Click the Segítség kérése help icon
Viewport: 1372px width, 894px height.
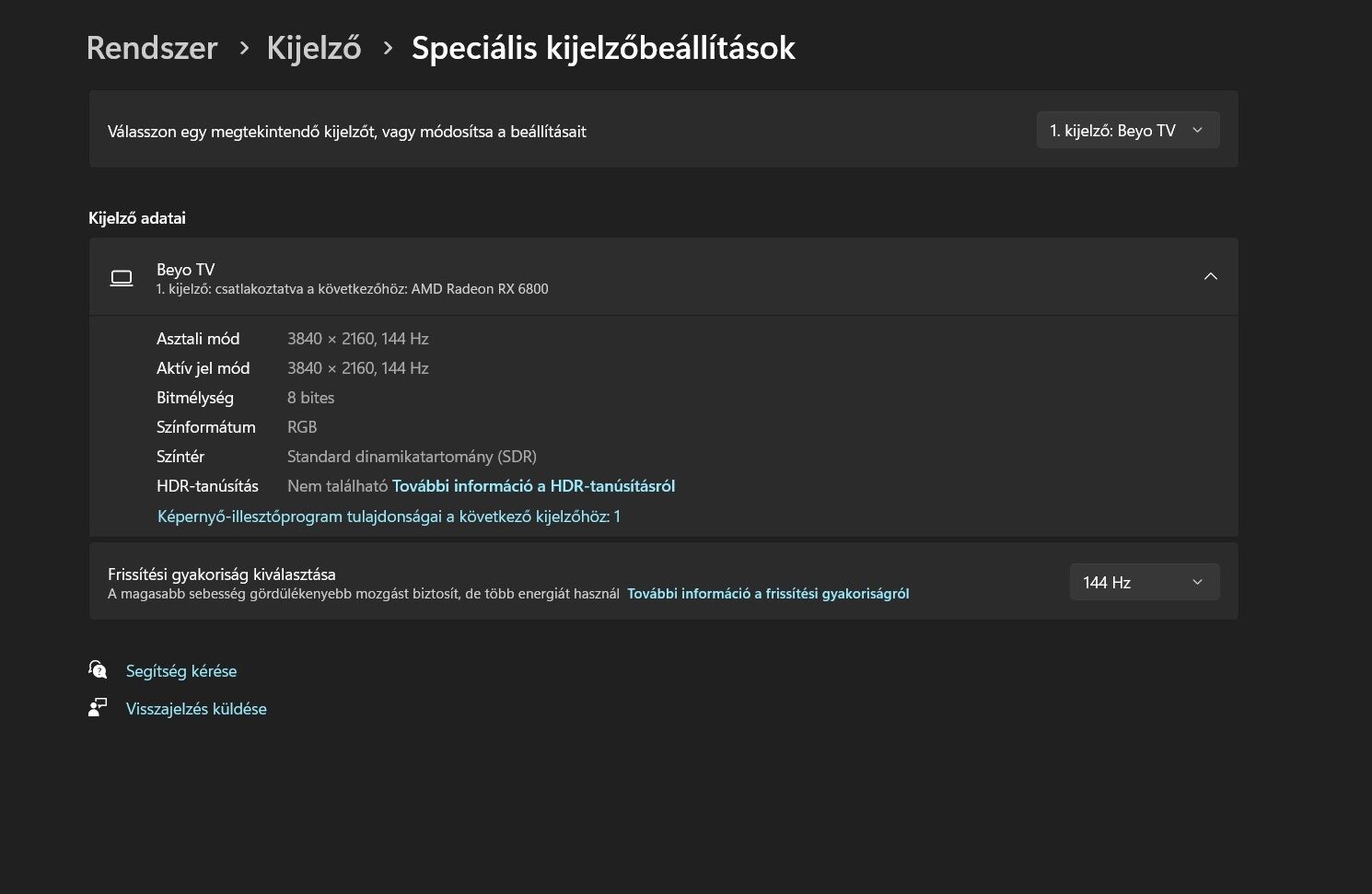click(x=98, y=669)
